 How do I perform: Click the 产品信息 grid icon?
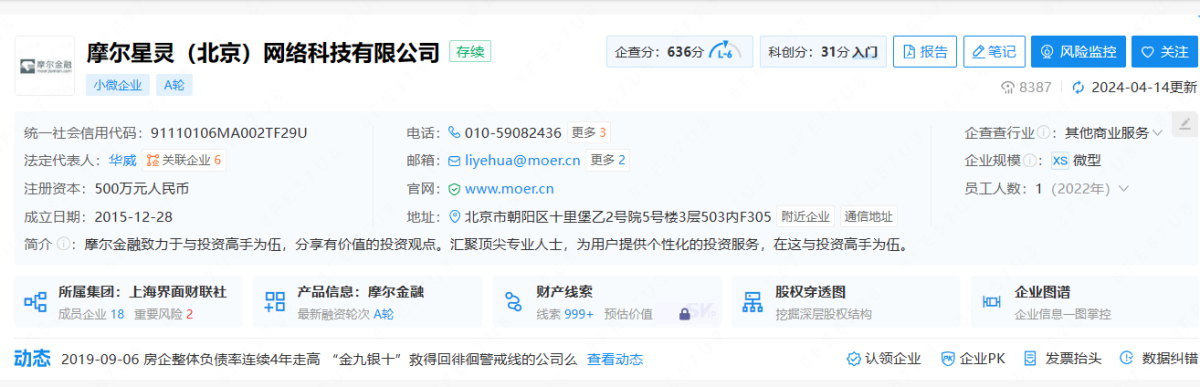pos(276,302)
